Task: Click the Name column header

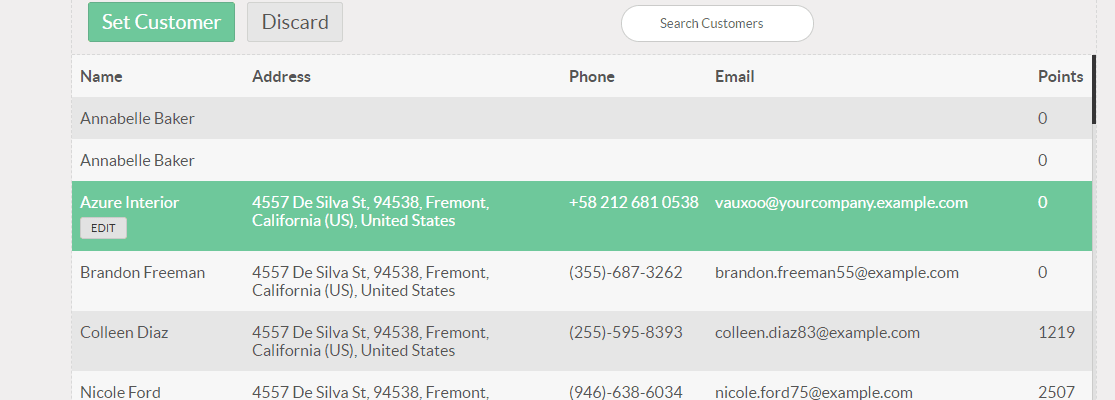Action: coord(101,76)
